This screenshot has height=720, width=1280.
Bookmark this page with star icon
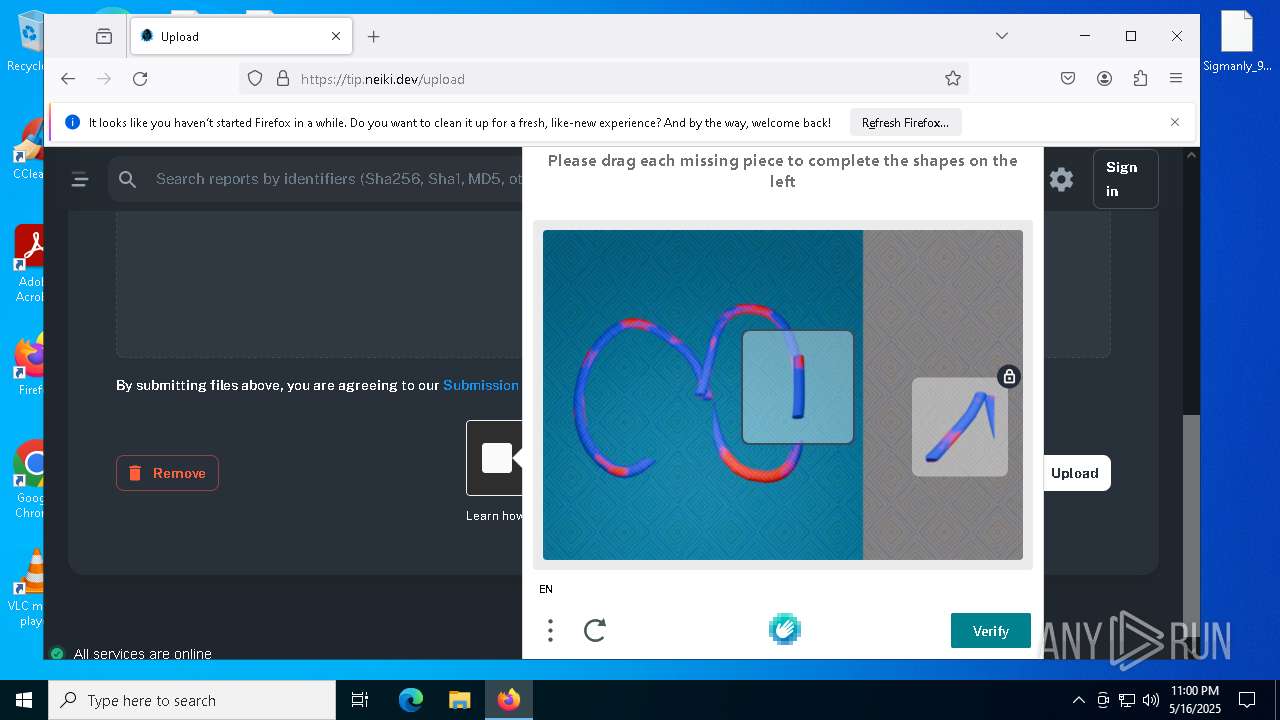point(953,78)
